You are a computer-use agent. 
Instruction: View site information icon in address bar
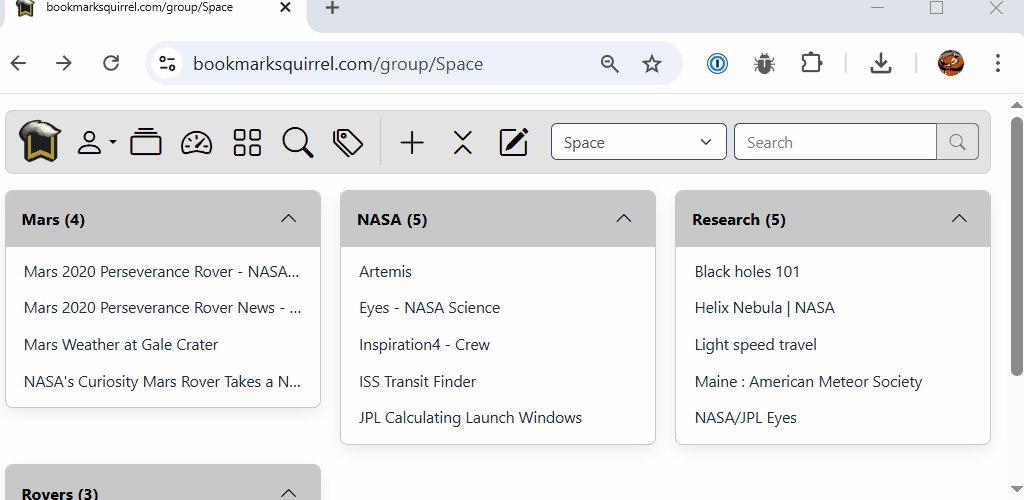[167, 63]
